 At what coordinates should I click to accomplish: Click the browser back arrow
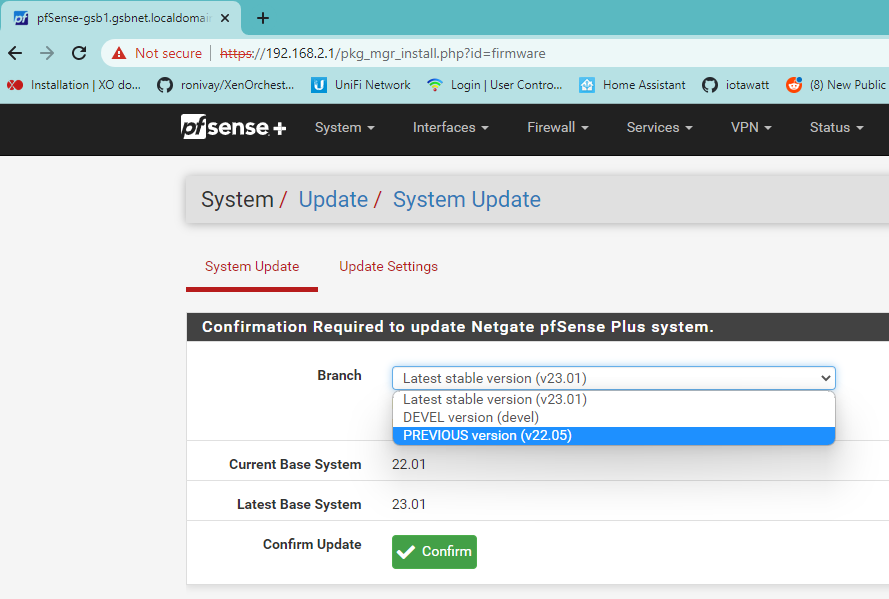[x=15, y=53]
